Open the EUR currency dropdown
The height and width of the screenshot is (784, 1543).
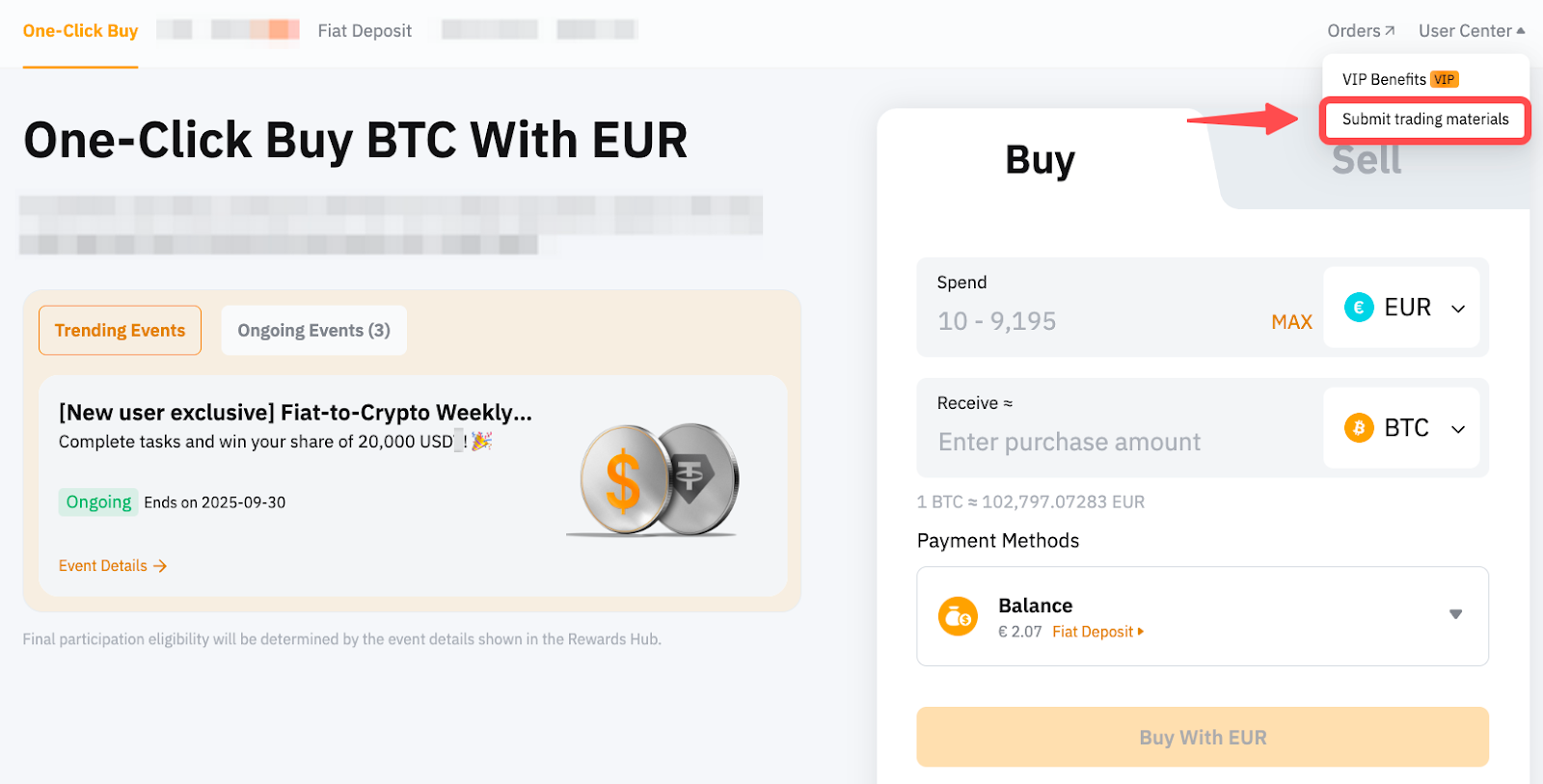tap(1458, 309)
